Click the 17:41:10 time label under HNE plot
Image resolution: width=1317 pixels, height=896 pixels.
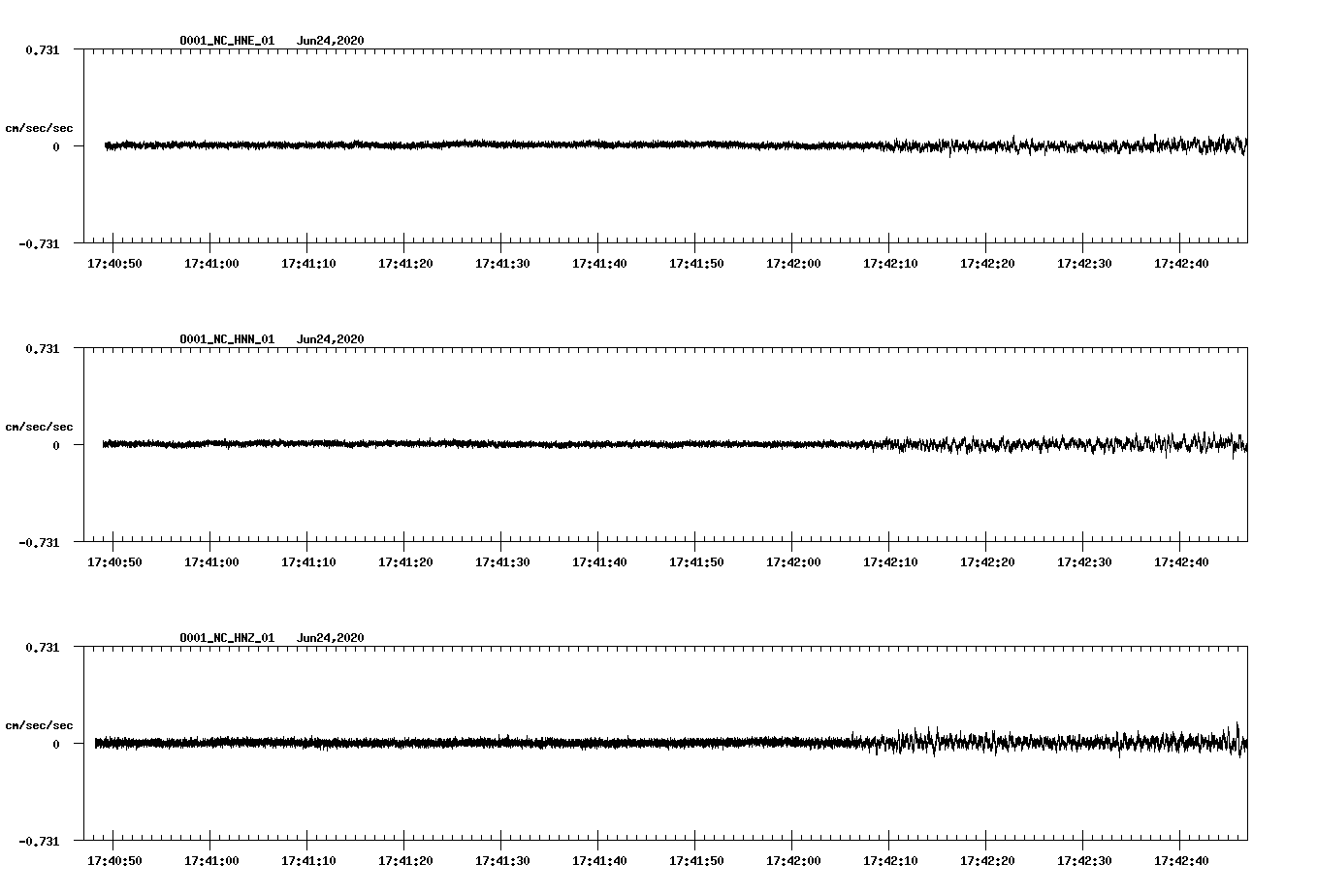pyautogui.click(x=308, y=263)
